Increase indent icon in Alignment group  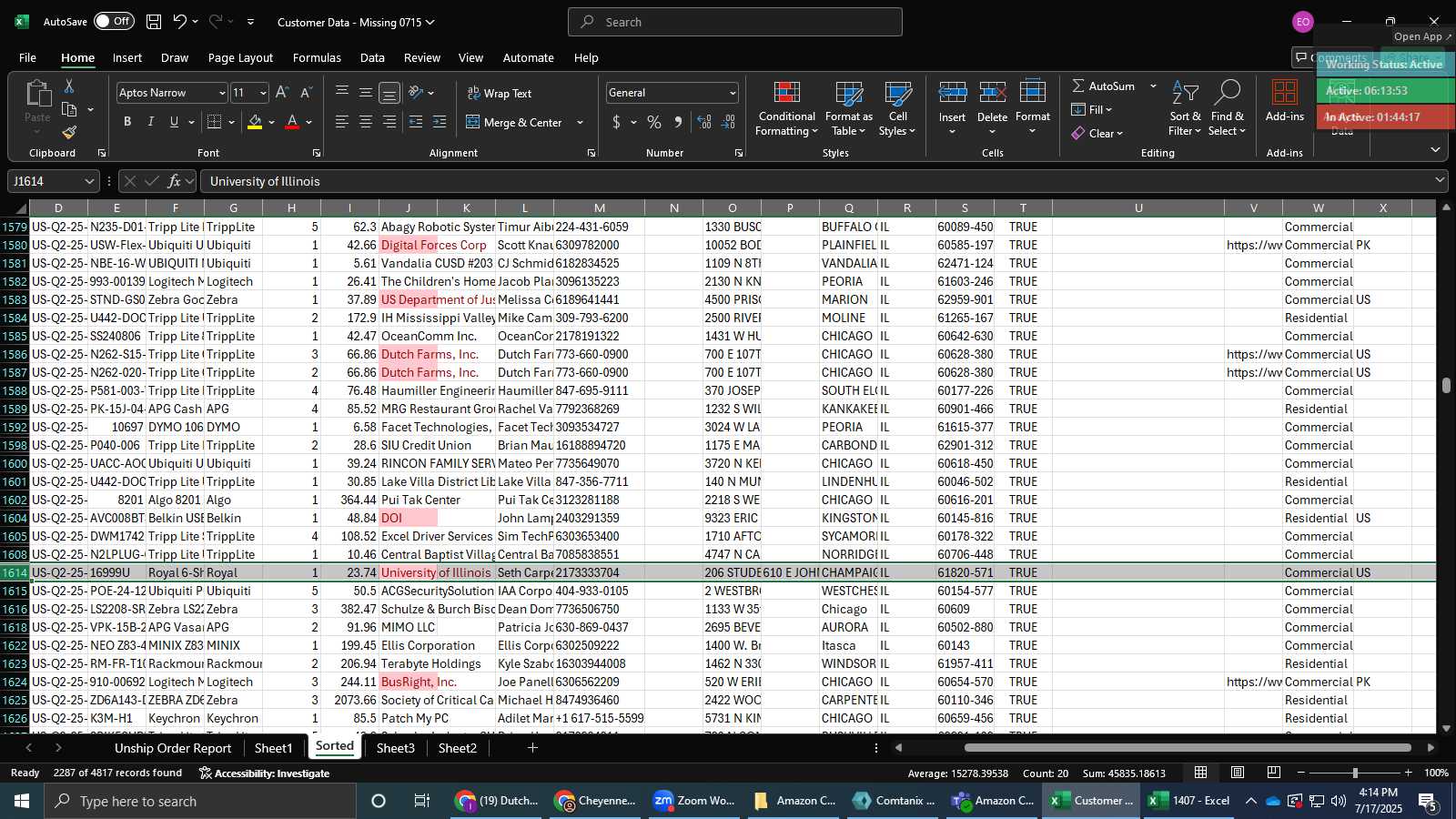click(440, 122)
